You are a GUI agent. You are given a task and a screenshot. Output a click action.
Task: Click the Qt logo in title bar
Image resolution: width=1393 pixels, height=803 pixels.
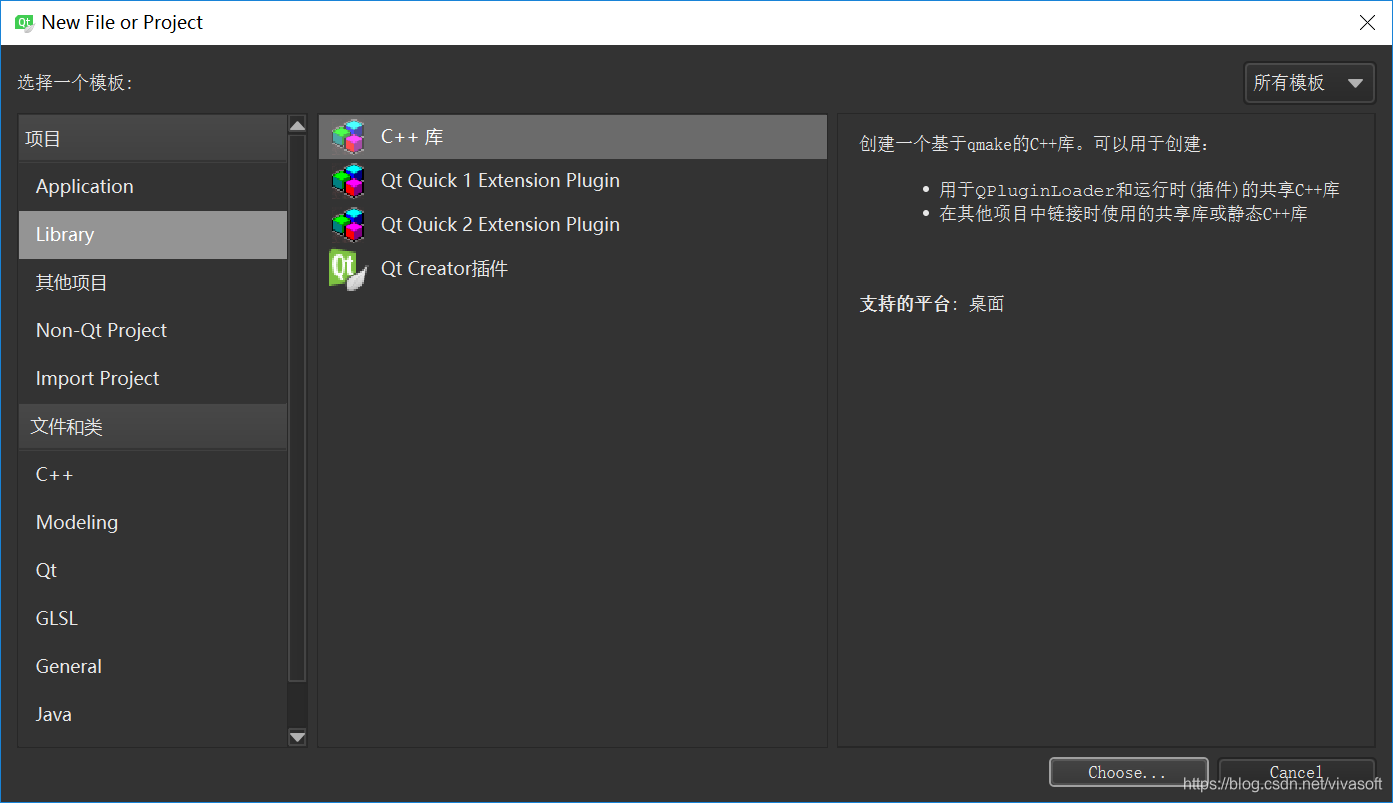24,22
